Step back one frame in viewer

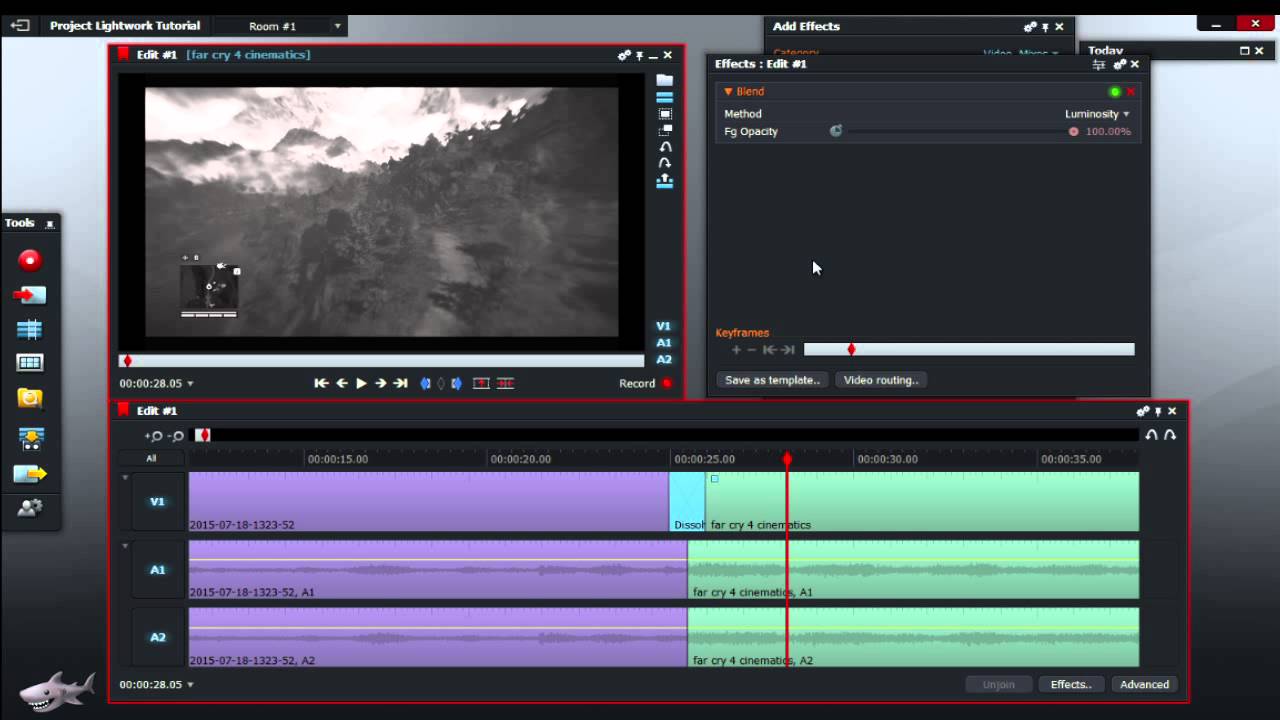342,383
